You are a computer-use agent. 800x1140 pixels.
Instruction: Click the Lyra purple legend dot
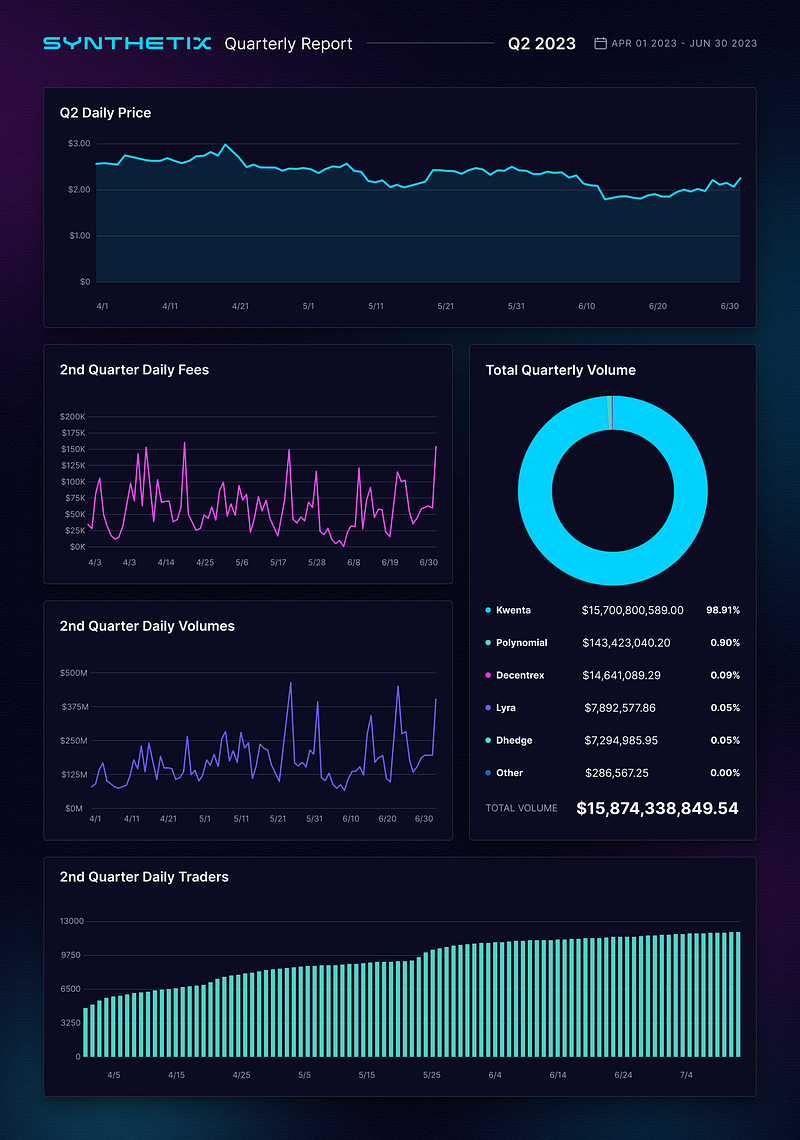[488, 707]
